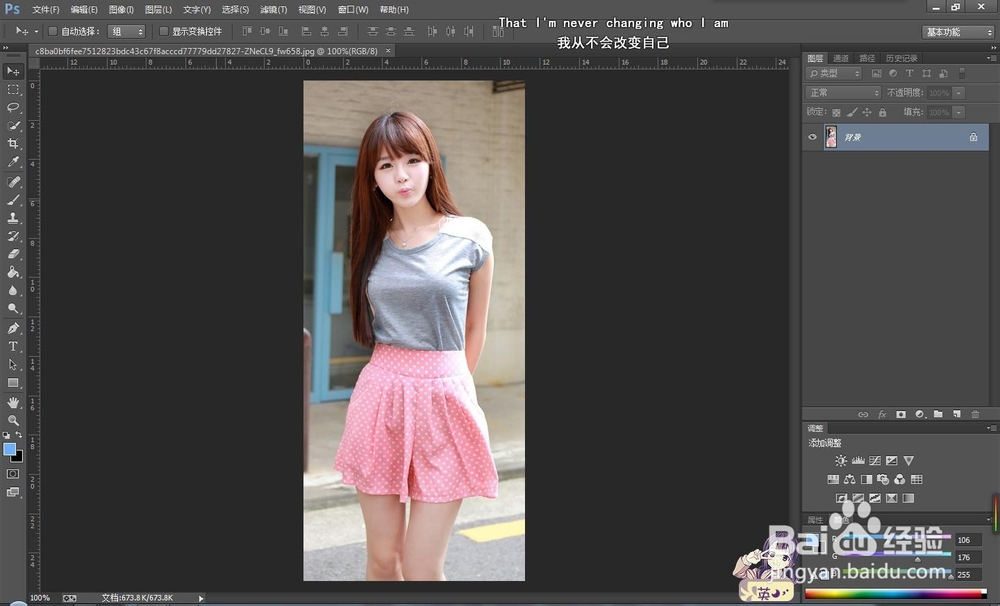Add layer mask at Layers panel bottom
This screenshot has width=1000, height=606.
click(901, 415)
